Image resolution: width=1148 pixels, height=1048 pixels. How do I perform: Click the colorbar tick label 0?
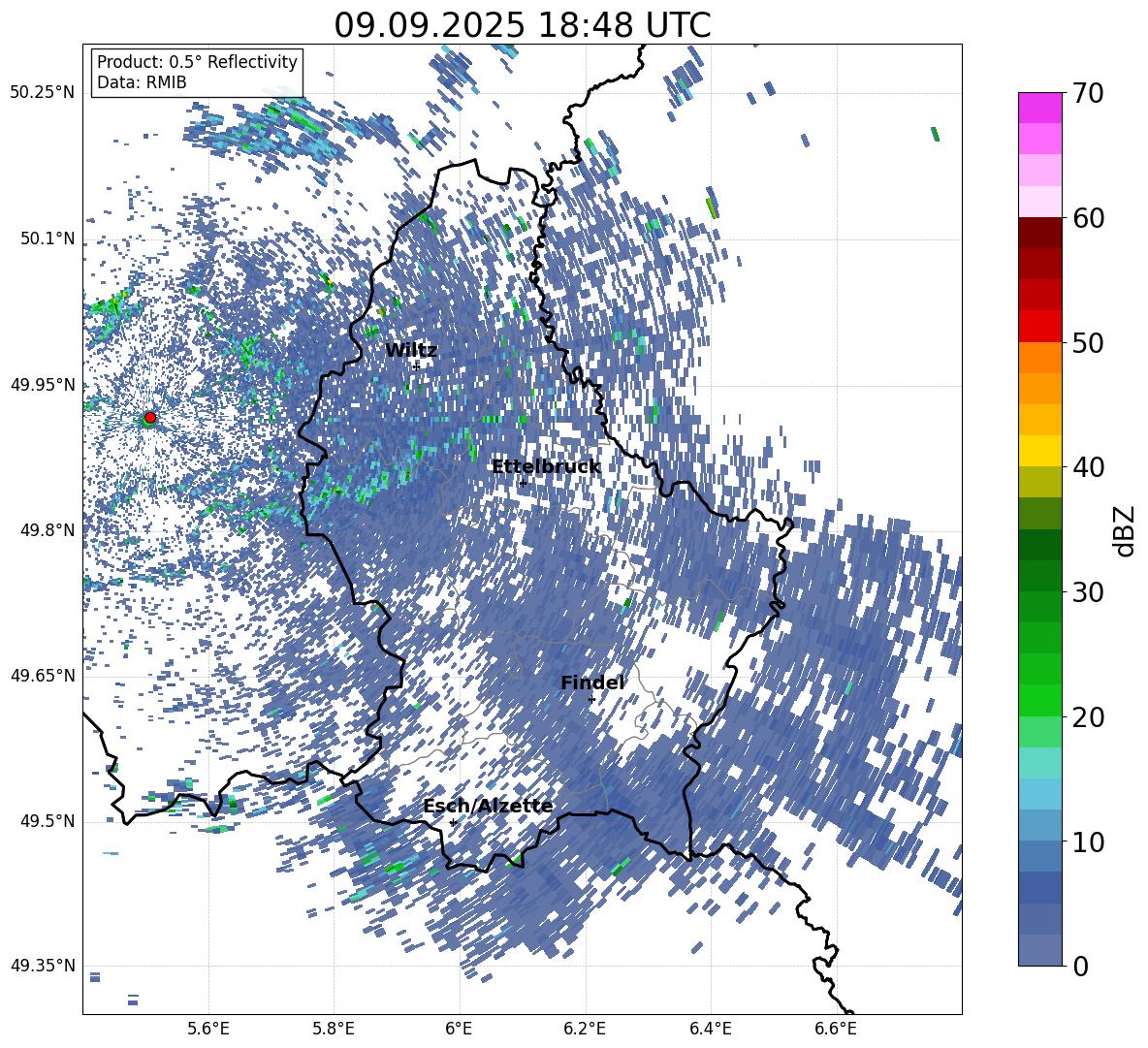coord(1081,966)
